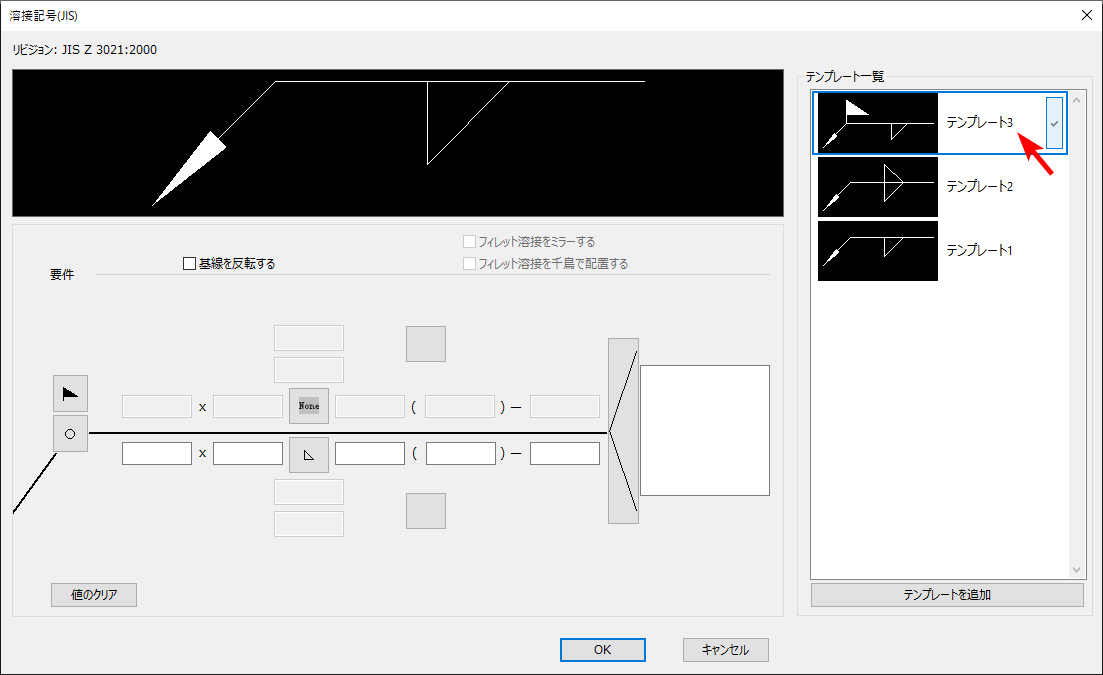
Task: Select the テンプレート3 preview thumbnail
Action: pos(878,123)
